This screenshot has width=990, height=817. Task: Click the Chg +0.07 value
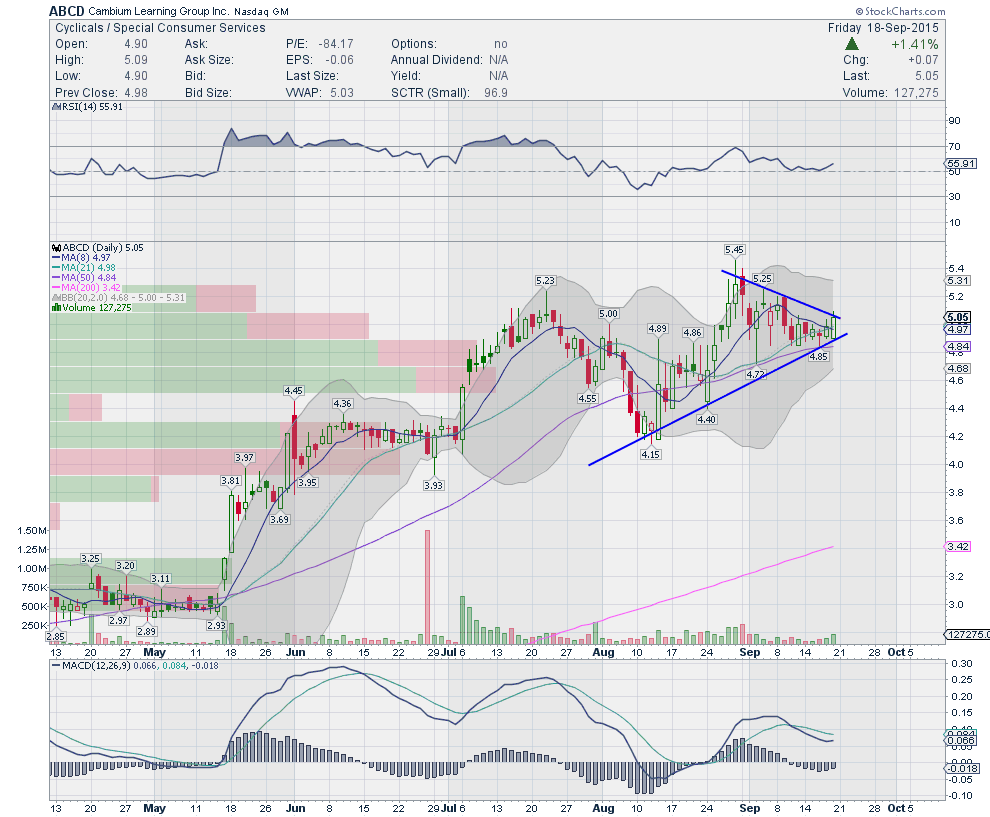923,60
